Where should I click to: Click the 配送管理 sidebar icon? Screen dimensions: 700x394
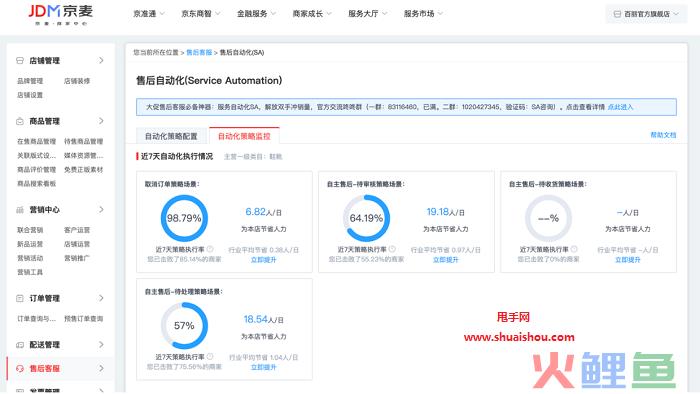(x=20, y=344)
